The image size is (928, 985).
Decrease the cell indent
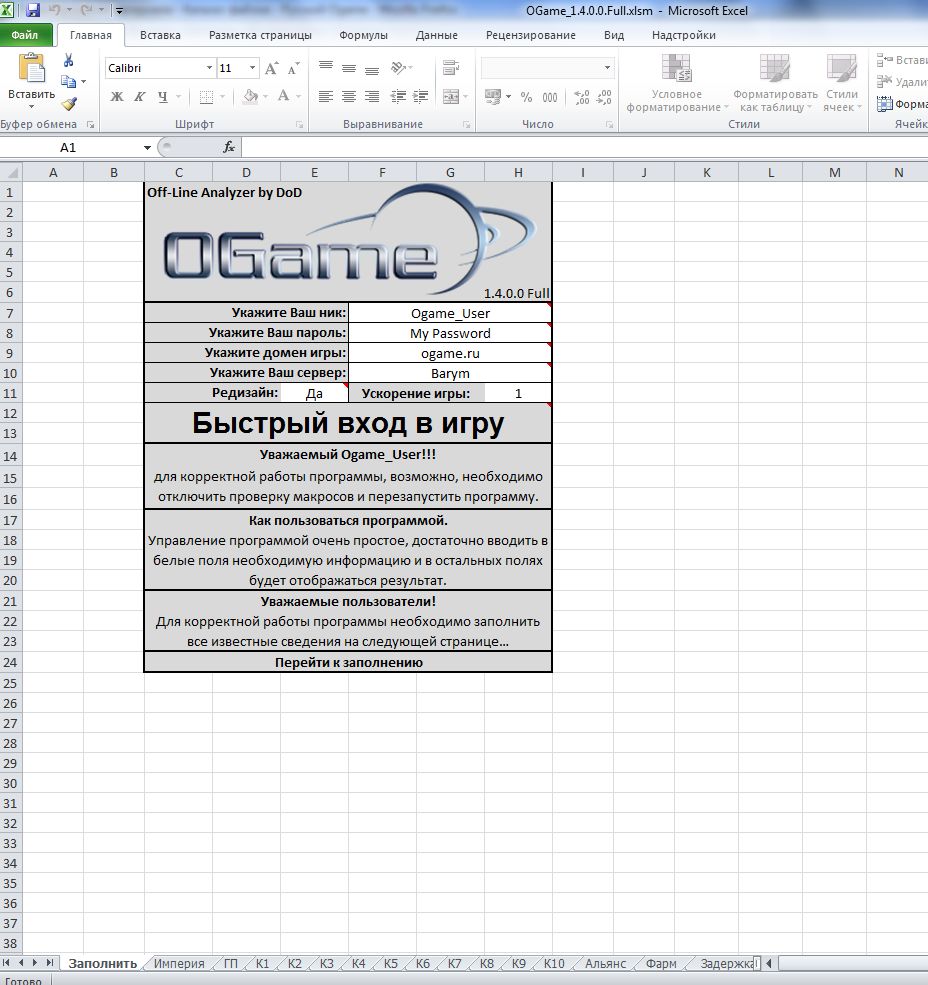[398, 96]
